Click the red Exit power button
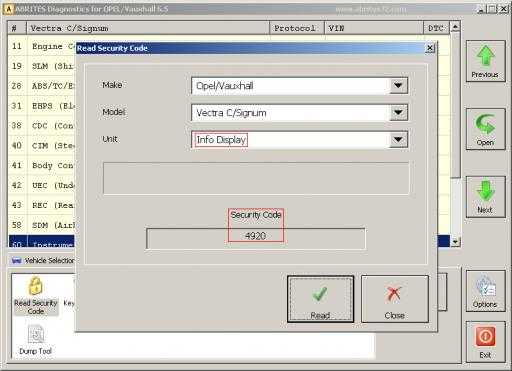 pos(485,342)
